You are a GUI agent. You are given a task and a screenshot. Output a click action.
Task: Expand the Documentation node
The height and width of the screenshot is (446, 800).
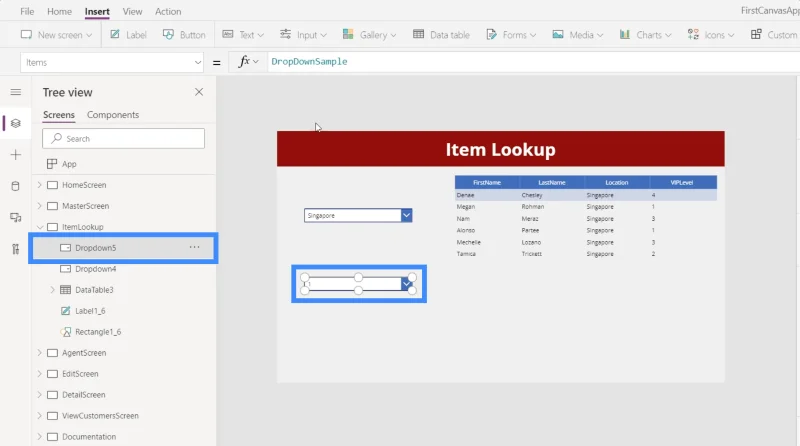pos(40,436)
